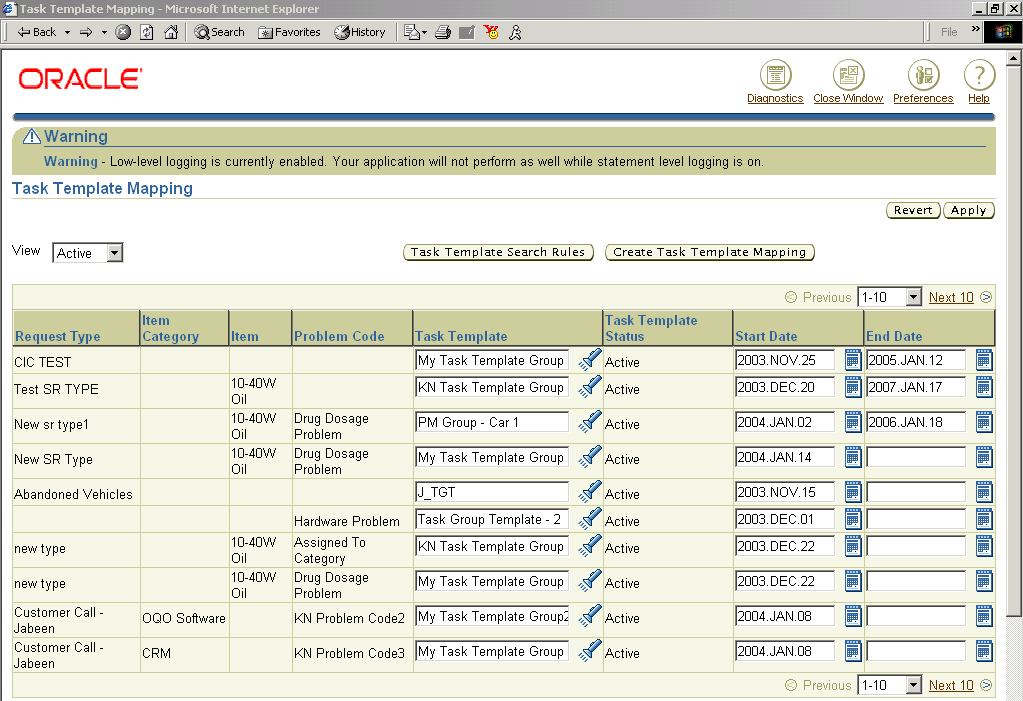Click flashlight icon next to J_TGT template
The width and height of the screenshot is (1023, 701).
590,492
